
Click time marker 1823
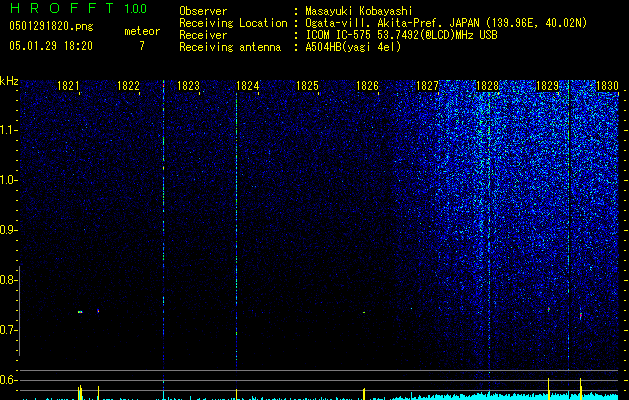pyautogui.click(x=188, y=86)
